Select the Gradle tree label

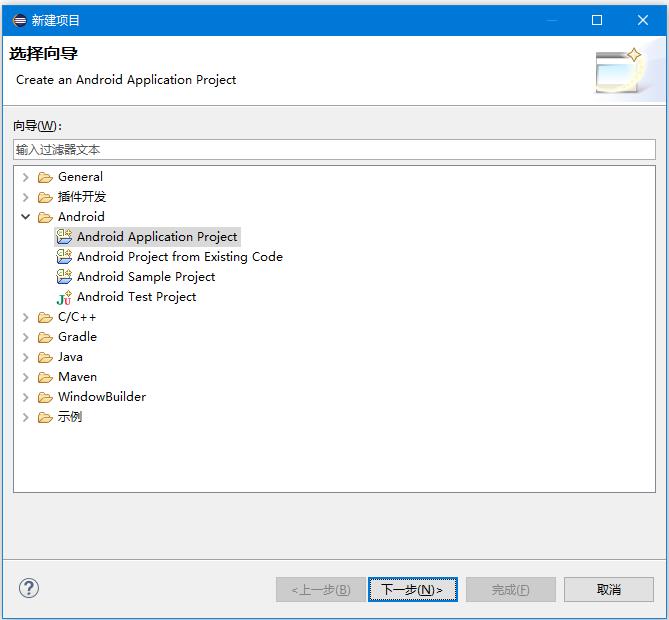(x=77, y=337)
